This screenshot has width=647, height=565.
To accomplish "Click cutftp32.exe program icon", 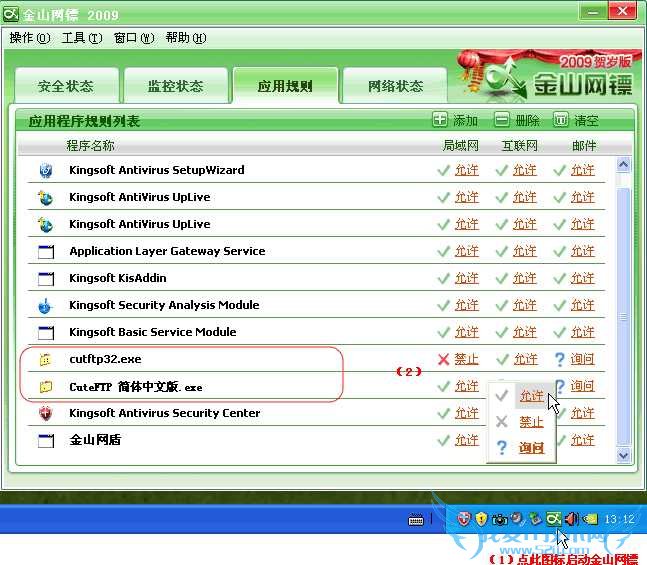I will pos(45,359).
